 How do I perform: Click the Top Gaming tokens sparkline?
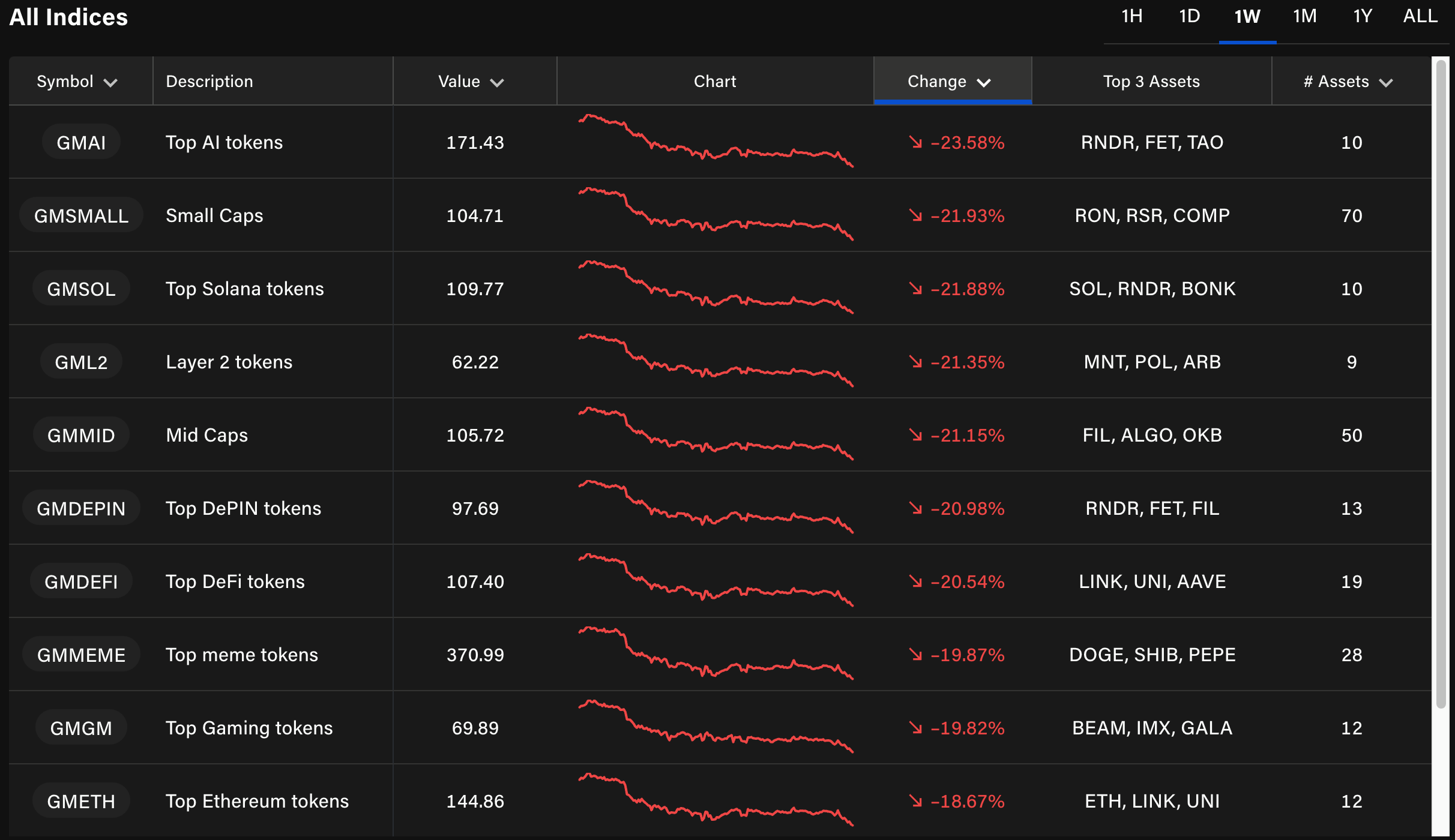pyautogui.click(x=715, y=727)
